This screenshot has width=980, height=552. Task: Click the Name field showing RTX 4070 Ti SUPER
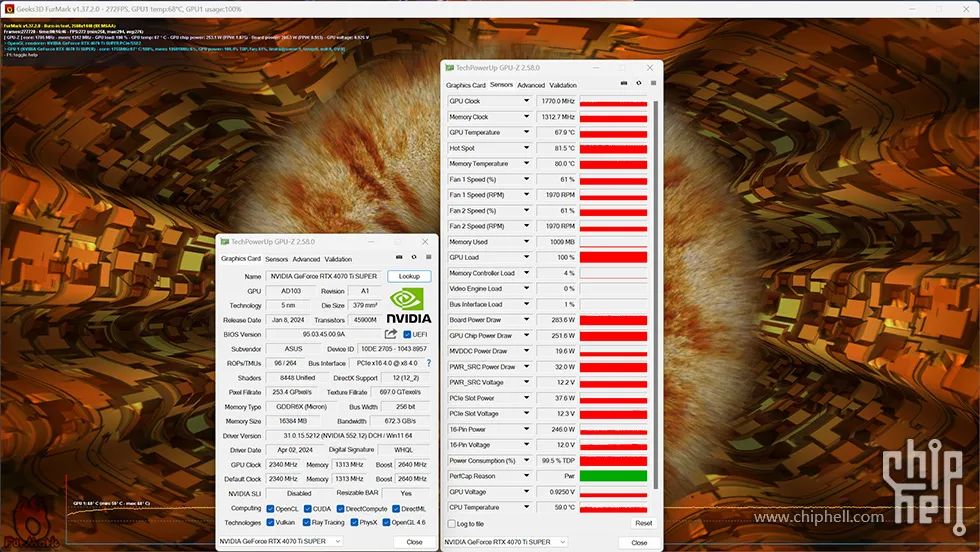(x=324, y=276)
